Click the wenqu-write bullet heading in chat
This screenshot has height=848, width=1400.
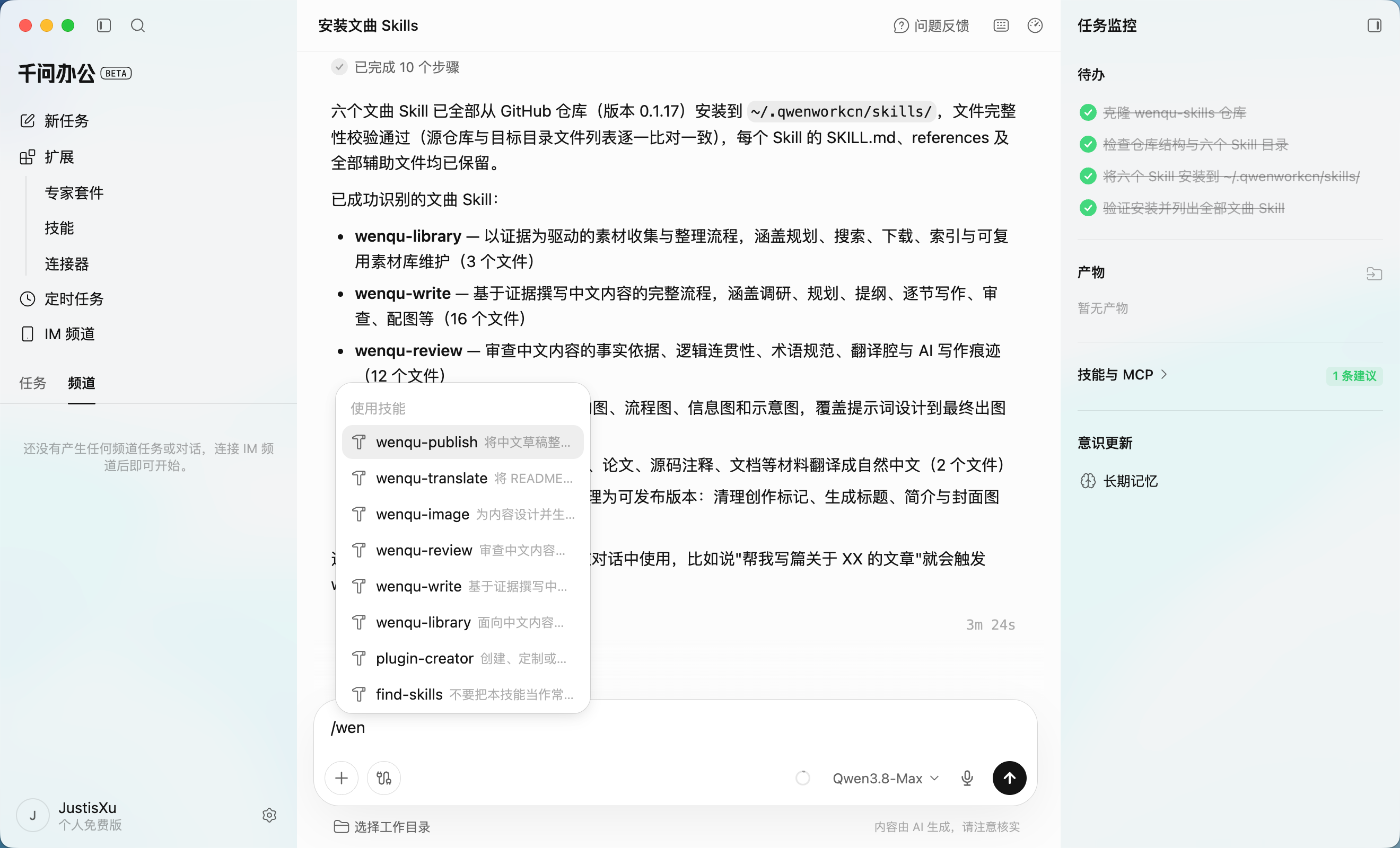(402, 293)
